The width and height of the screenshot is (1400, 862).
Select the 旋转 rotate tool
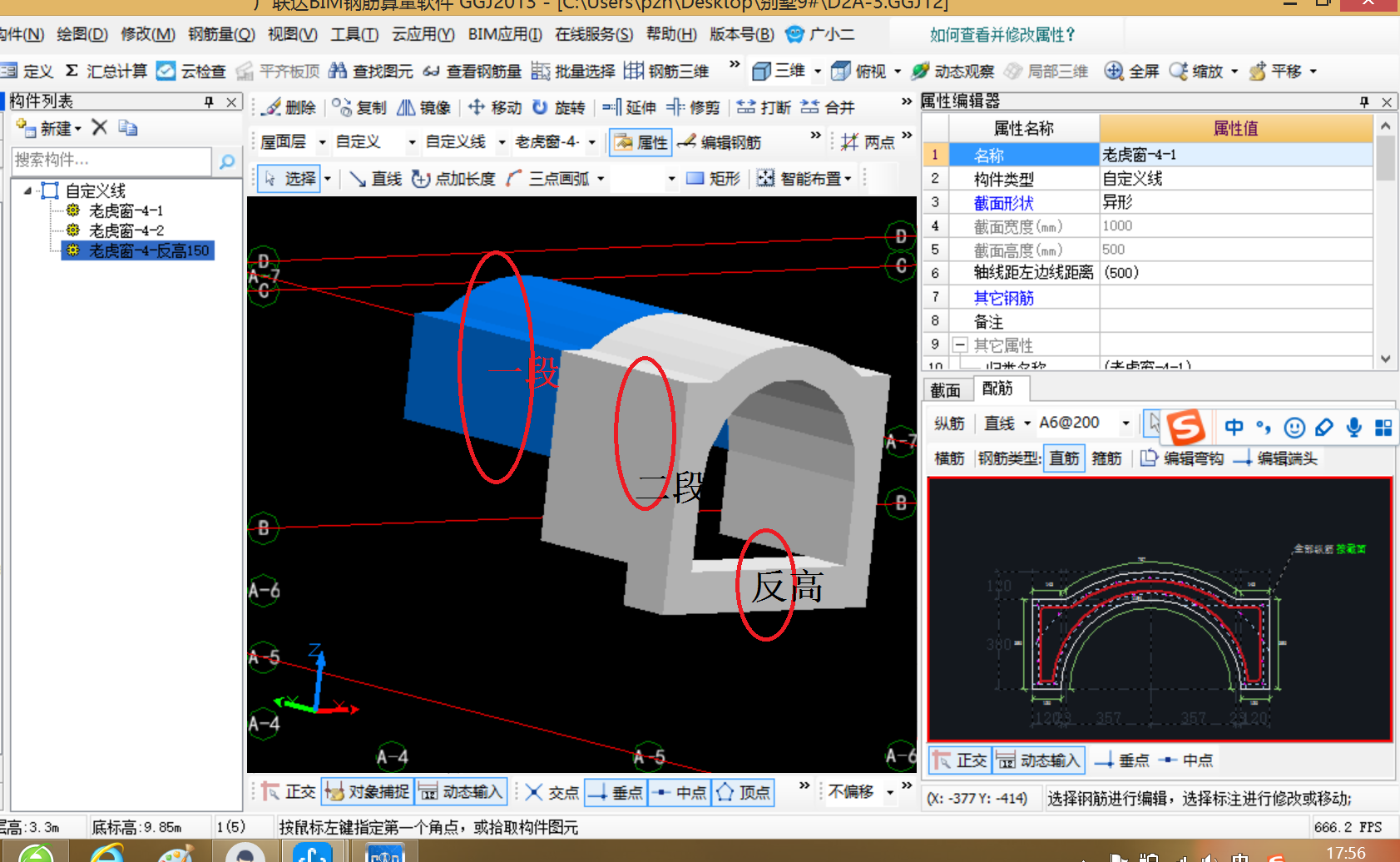point(558,107)
